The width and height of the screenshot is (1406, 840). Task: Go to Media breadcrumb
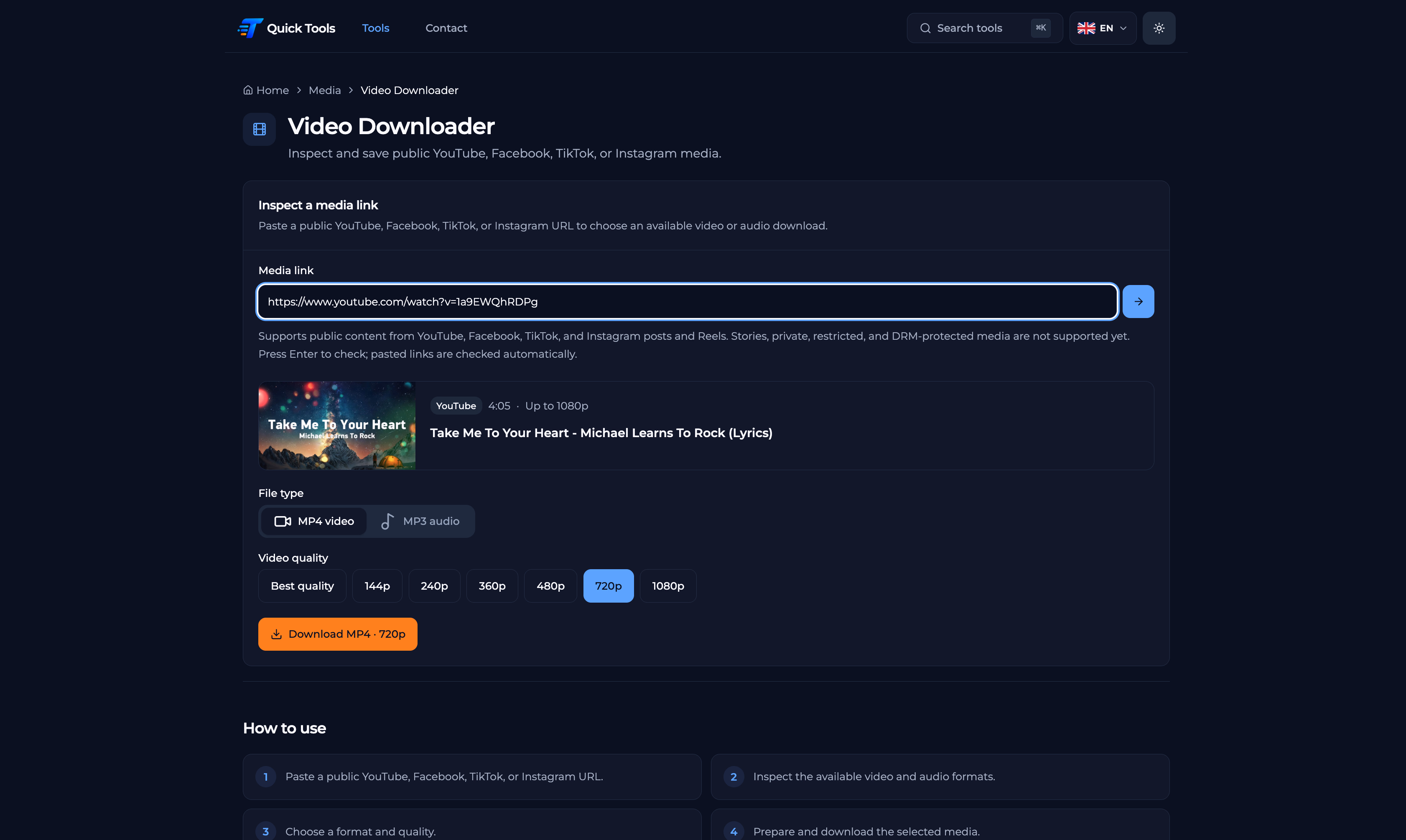point(325,91)
